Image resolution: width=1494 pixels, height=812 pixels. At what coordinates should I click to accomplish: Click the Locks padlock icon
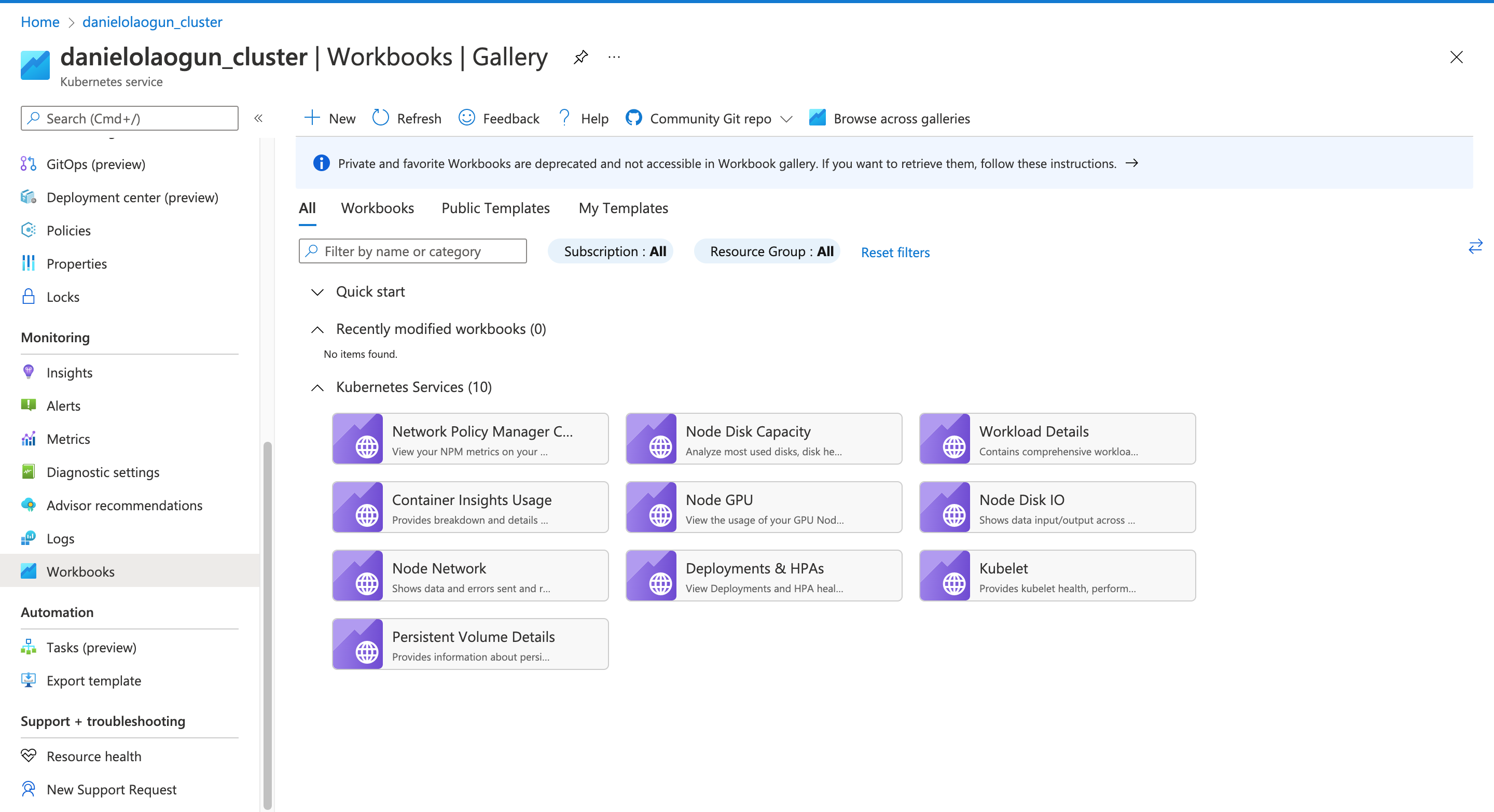pos(29,297)
